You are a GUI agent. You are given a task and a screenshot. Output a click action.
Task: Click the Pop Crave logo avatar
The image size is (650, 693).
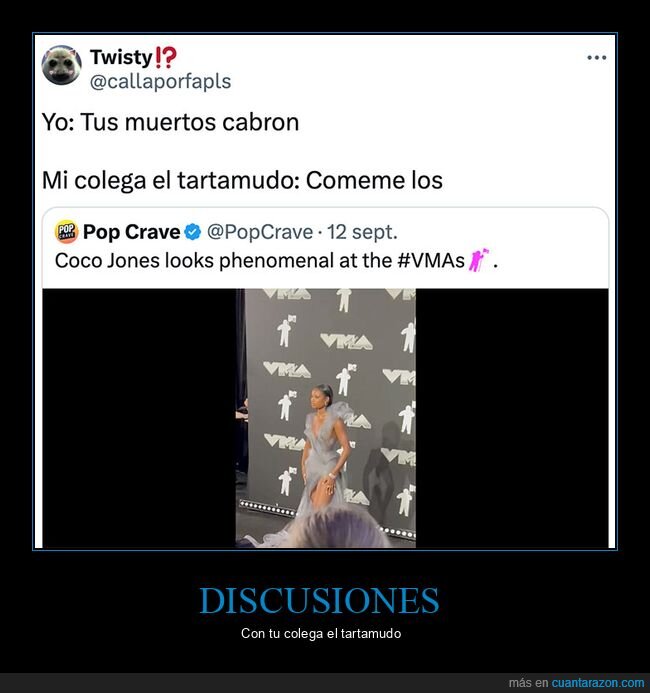66,231
